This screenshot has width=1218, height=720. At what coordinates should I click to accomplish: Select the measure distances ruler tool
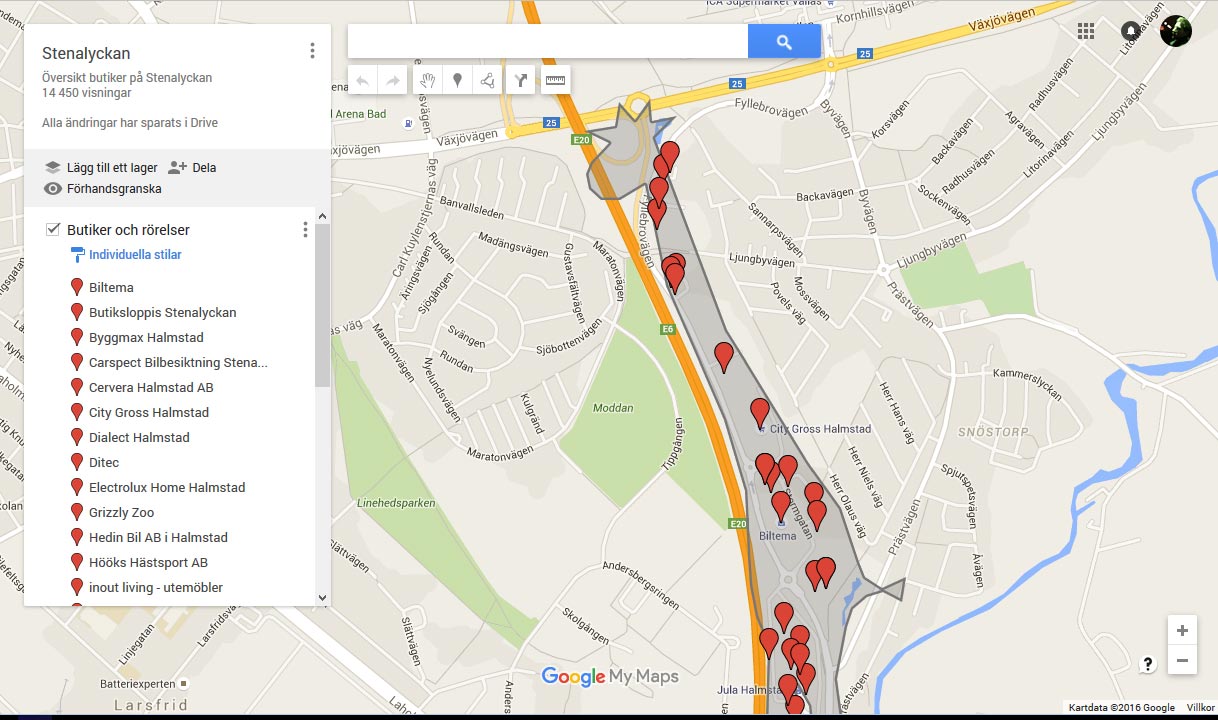click(555, 81)
